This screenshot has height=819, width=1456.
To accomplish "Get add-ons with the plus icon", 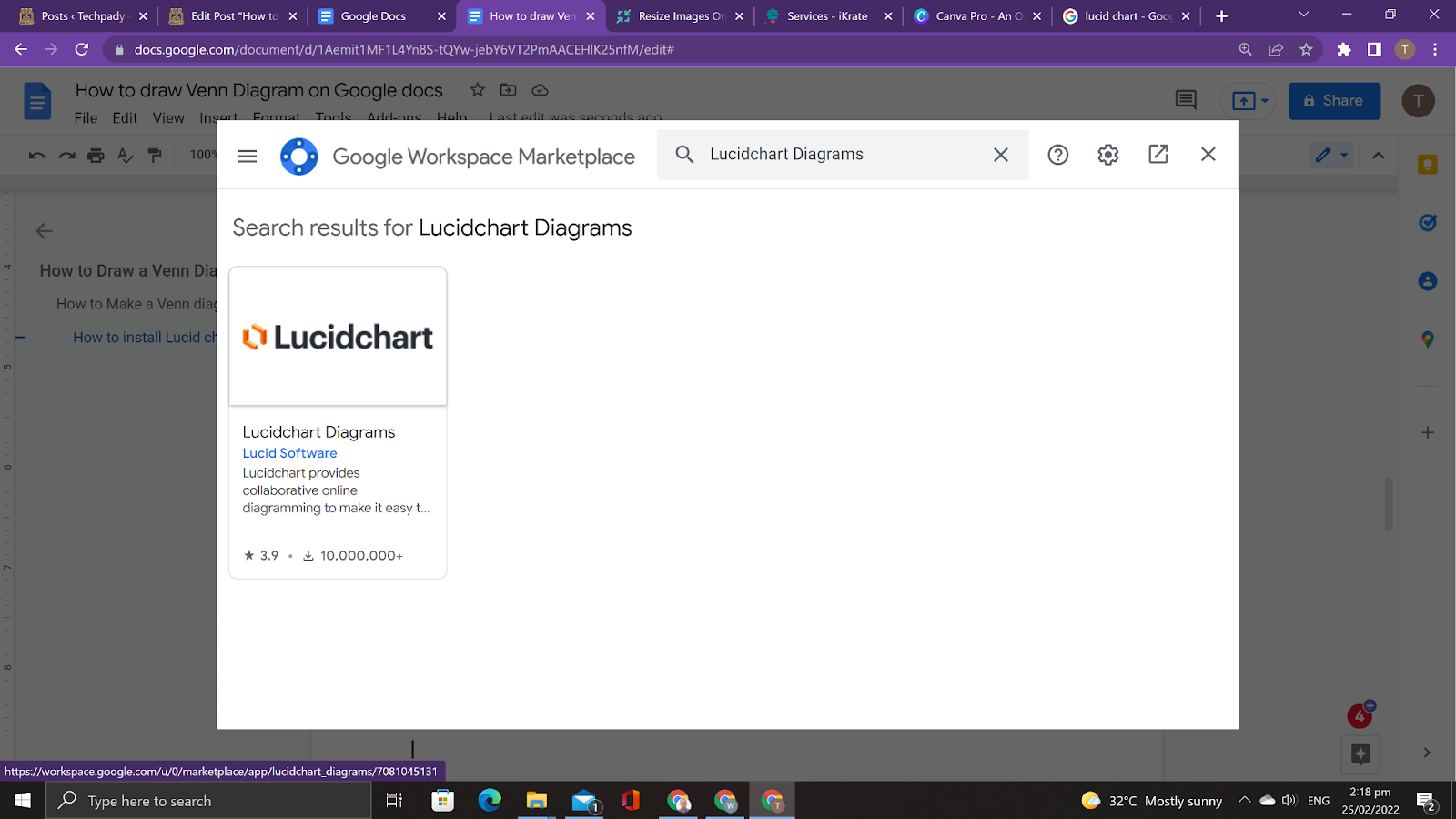I will pyautogui.click(x=1427, y=432).
